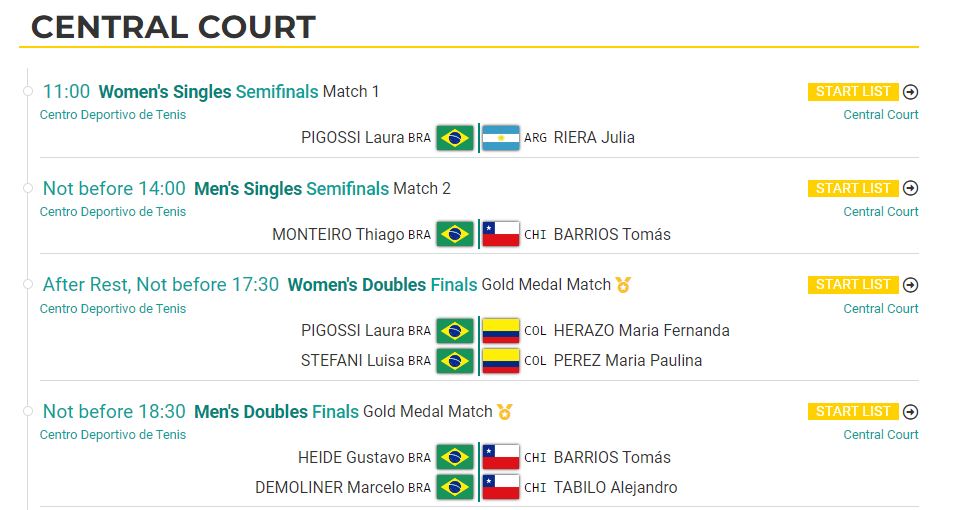Viewport: 968px width, 510px height.
Task: Click timeline marker for Not before 18:30 match
Action: pos(27,411)
